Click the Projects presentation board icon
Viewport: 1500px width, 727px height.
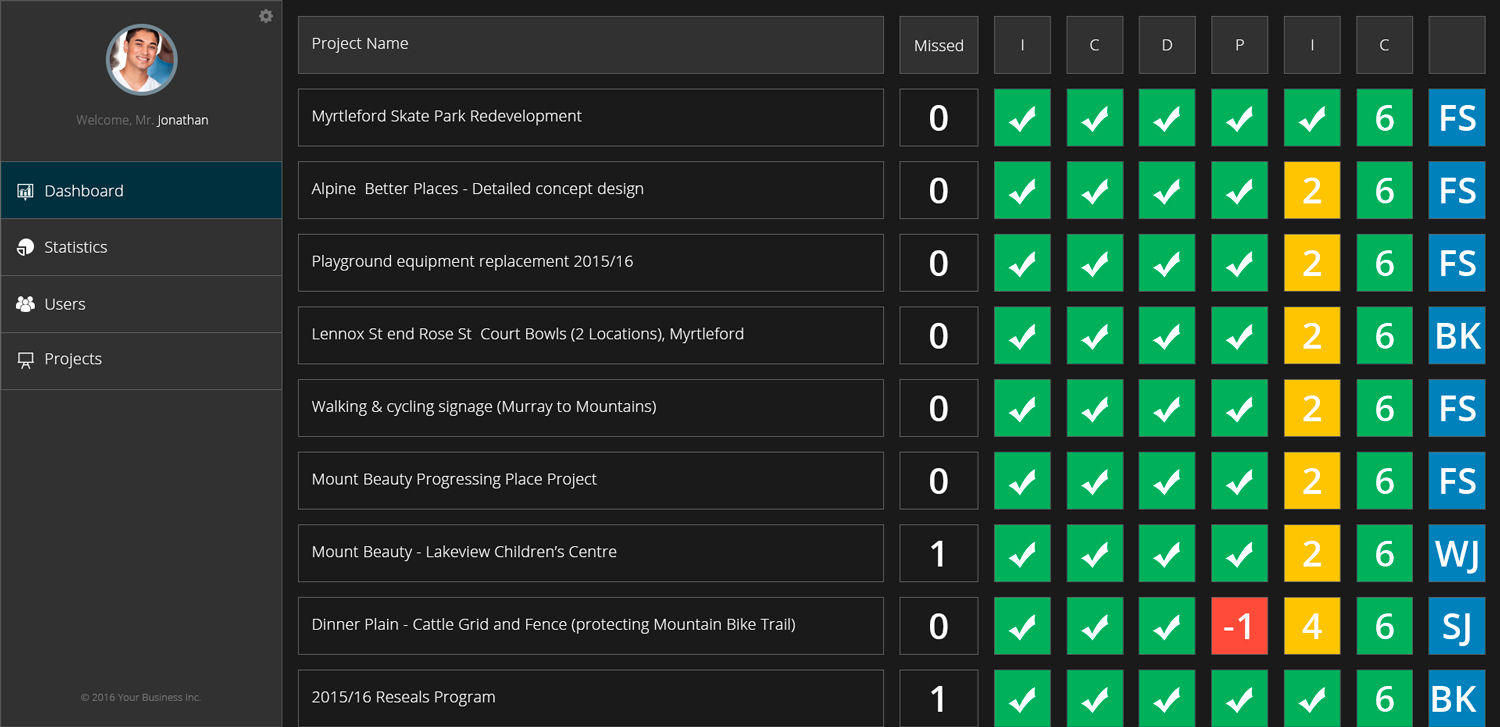coord(26,360)
